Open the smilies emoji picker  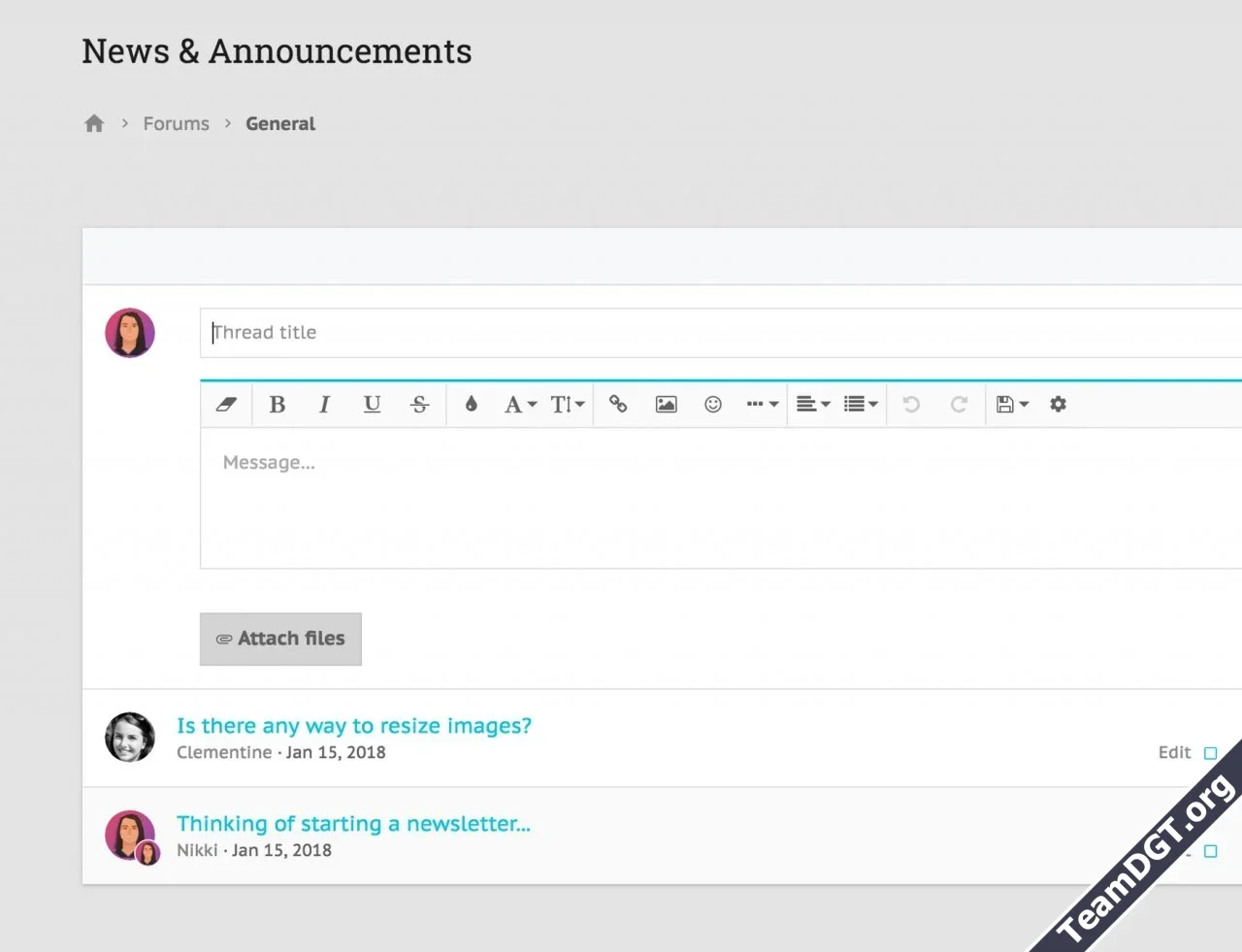point(713,405)
